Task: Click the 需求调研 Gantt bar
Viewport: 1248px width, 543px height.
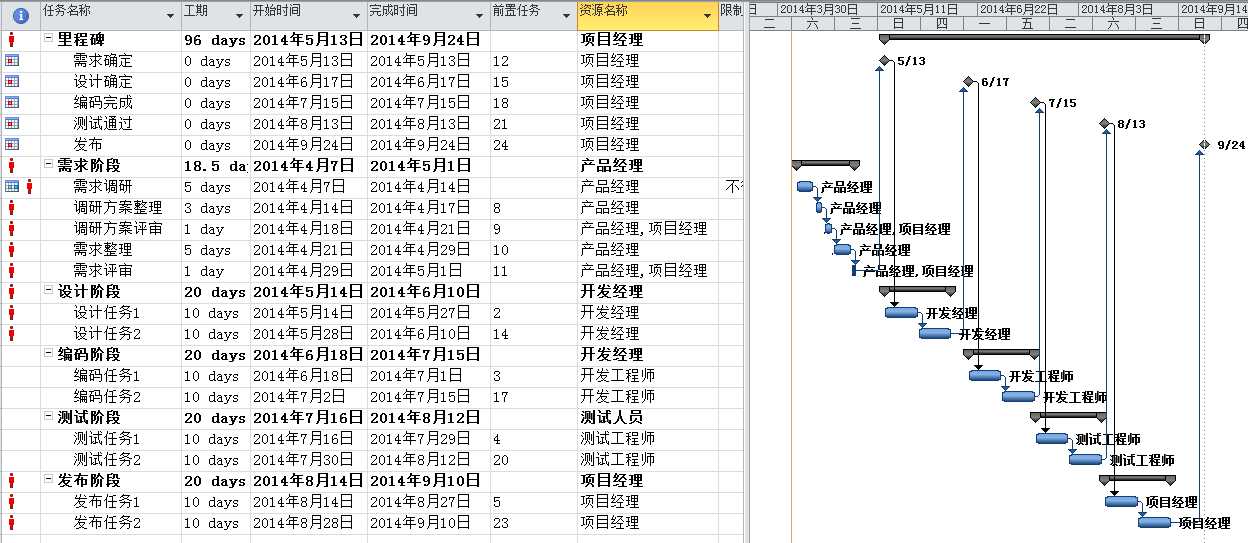Action: tap(805, 187)
